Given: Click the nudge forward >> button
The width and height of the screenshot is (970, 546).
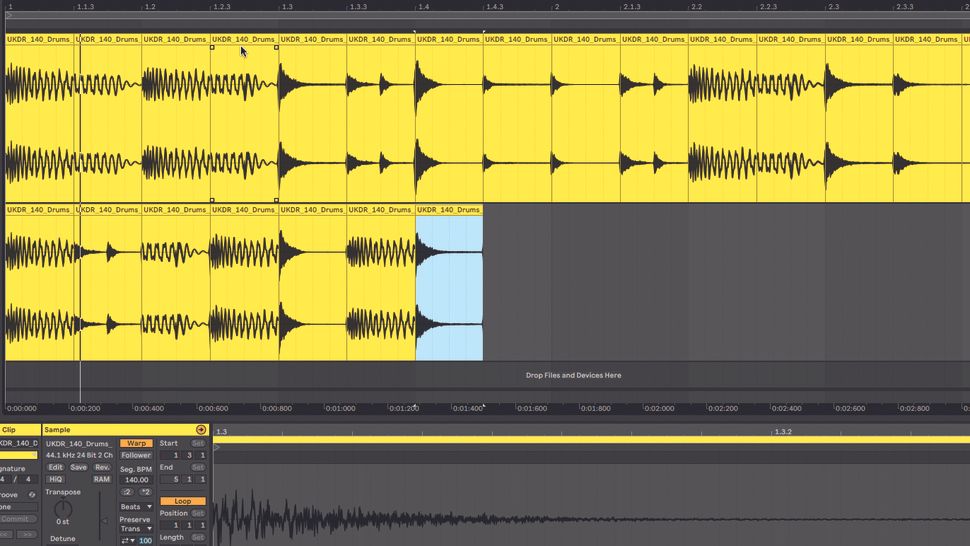Looking at the screenshot, I should point(27,534).
